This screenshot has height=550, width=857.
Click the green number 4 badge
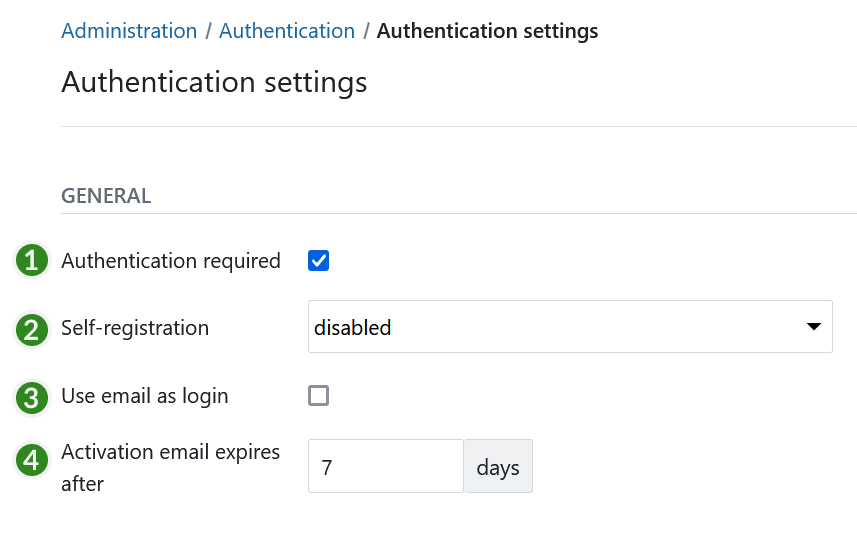32,460
